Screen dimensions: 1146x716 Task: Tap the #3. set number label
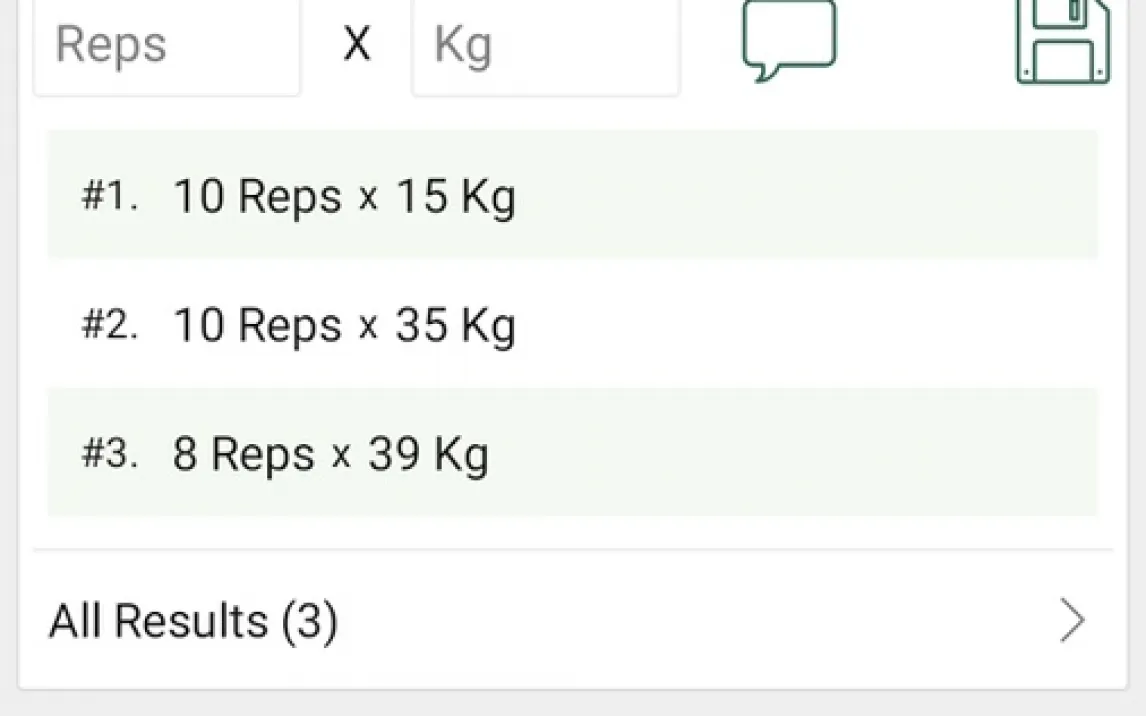coord(110,454)
